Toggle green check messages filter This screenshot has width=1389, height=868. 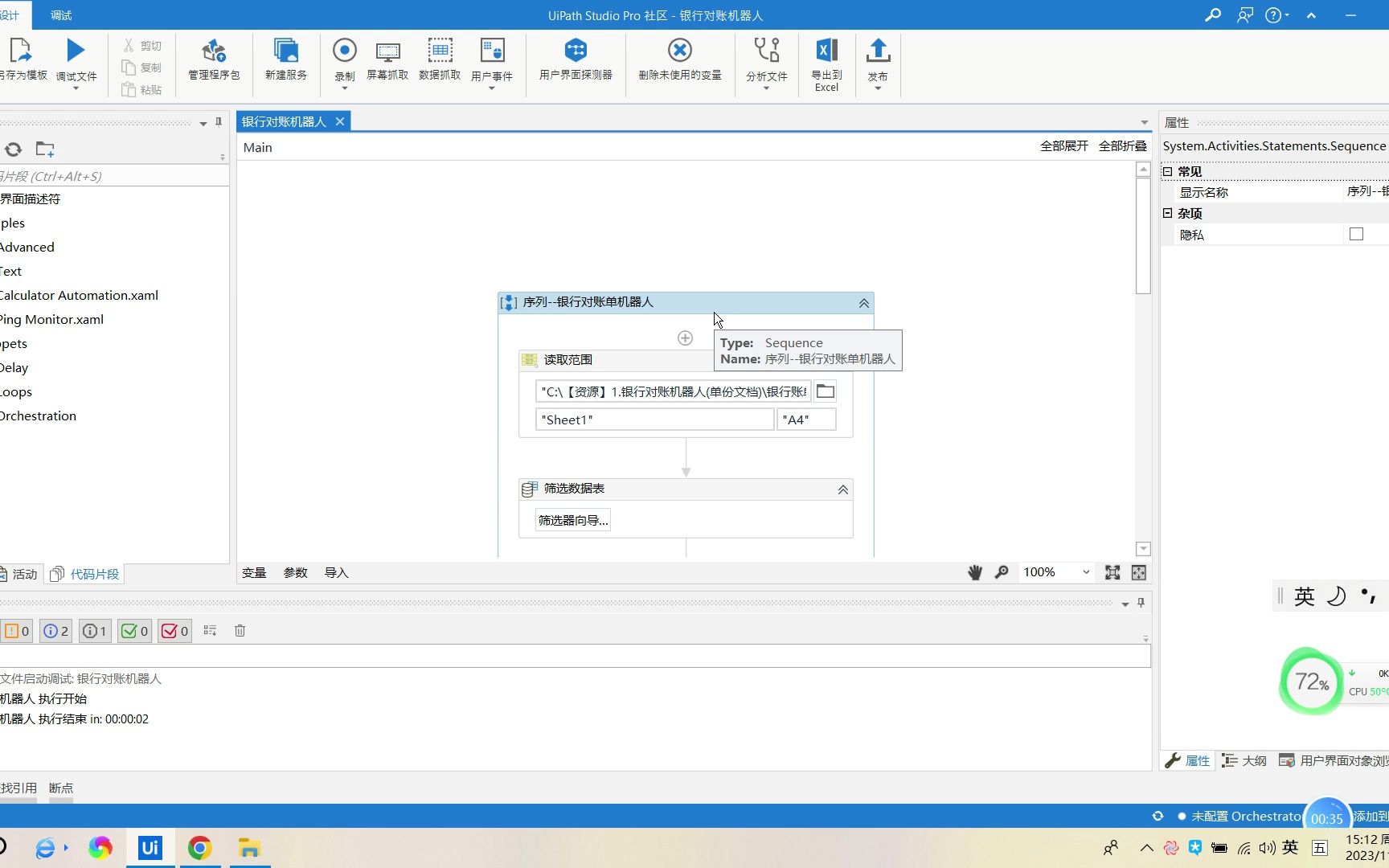[x=134, y=631]
